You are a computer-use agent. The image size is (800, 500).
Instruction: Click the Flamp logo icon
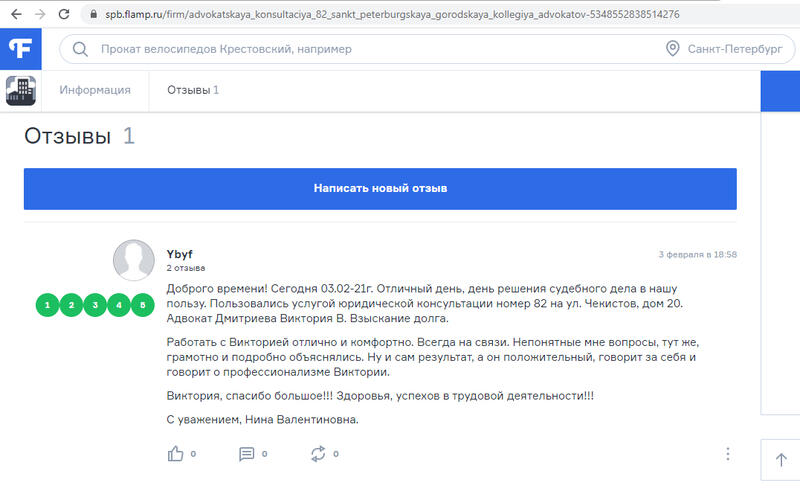(x=20, y=49)
